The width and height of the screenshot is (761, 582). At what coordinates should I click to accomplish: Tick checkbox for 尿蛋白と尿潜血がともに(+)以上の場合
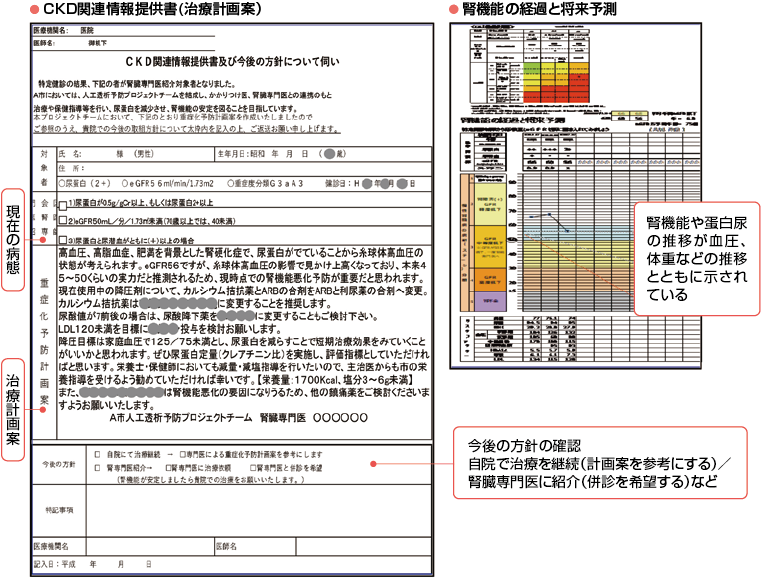click(63, 240)
